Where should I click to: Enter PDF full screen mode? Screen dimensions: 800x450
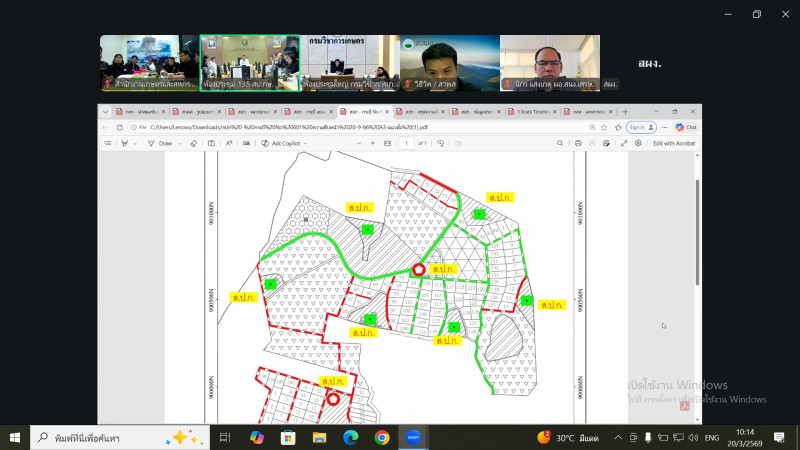click(624, 143)
